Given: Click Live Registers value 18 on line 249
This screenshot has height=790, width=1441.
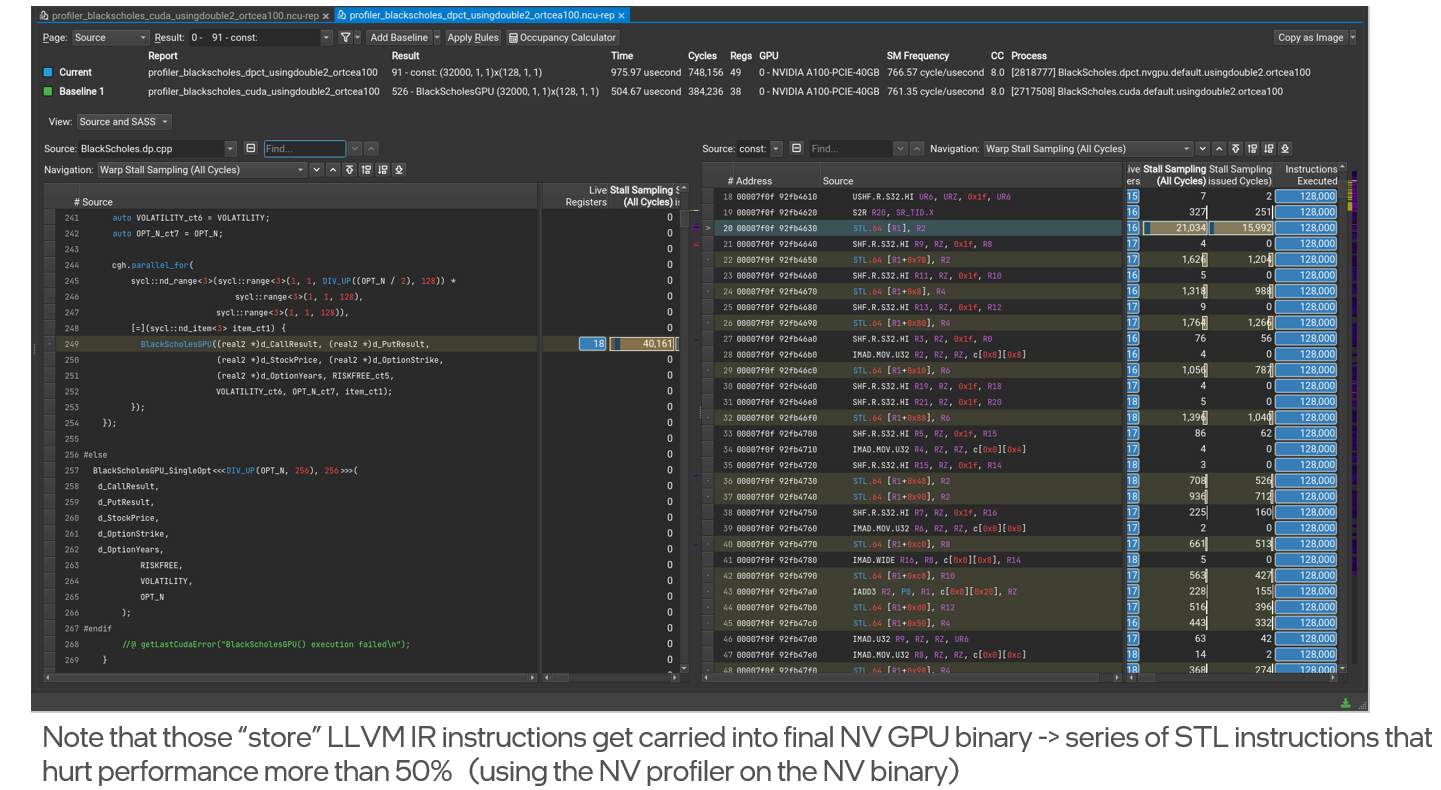Looking at the screenshot, I should (x=592, y=344).
